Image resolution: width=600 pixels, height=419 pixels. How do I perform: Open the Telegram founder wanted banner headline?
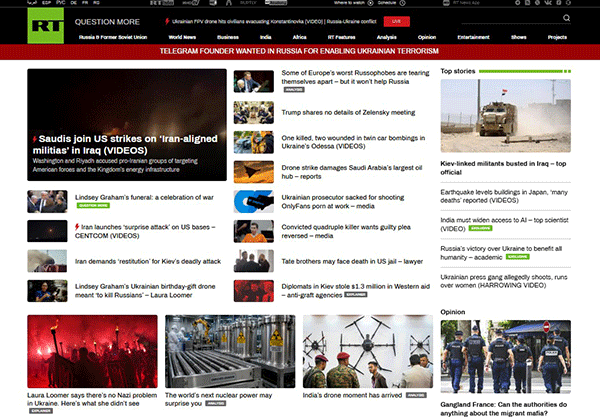(299, 51)
